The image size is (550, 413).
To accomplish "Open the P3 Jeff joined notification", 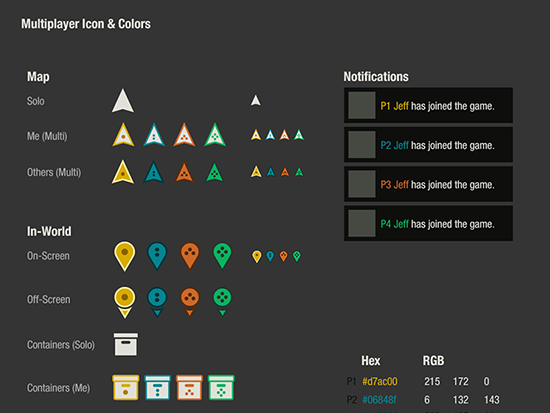I will pyautogui.click(x=428, y=184).
